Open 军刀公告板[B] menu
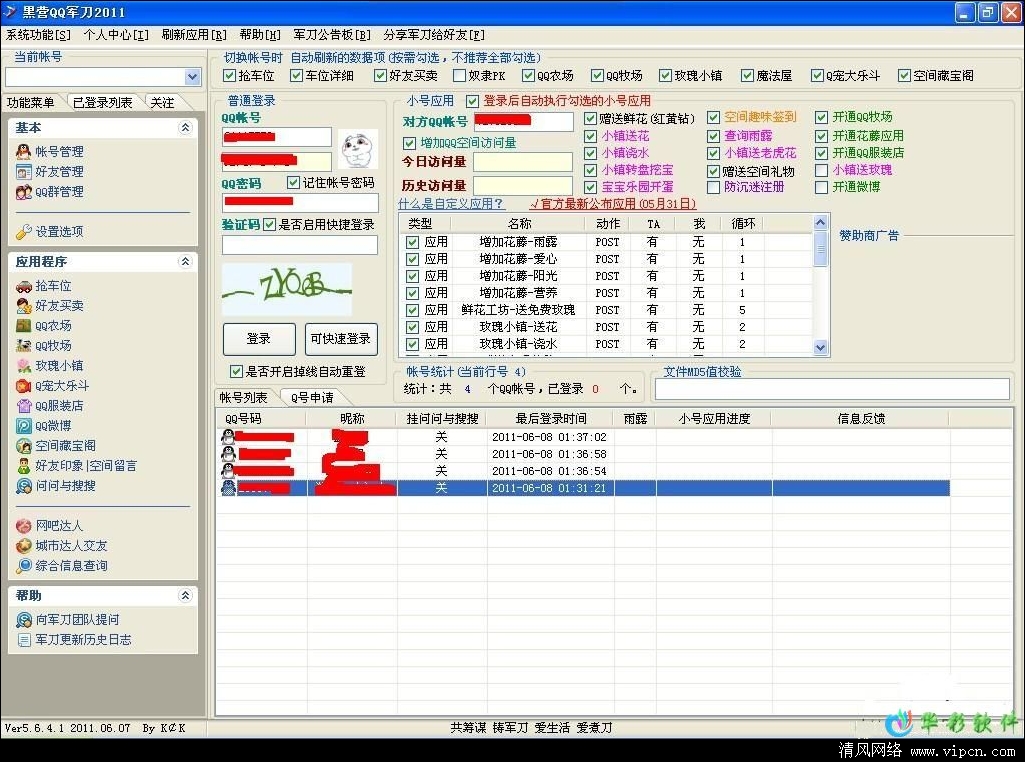 pos(331,35)
